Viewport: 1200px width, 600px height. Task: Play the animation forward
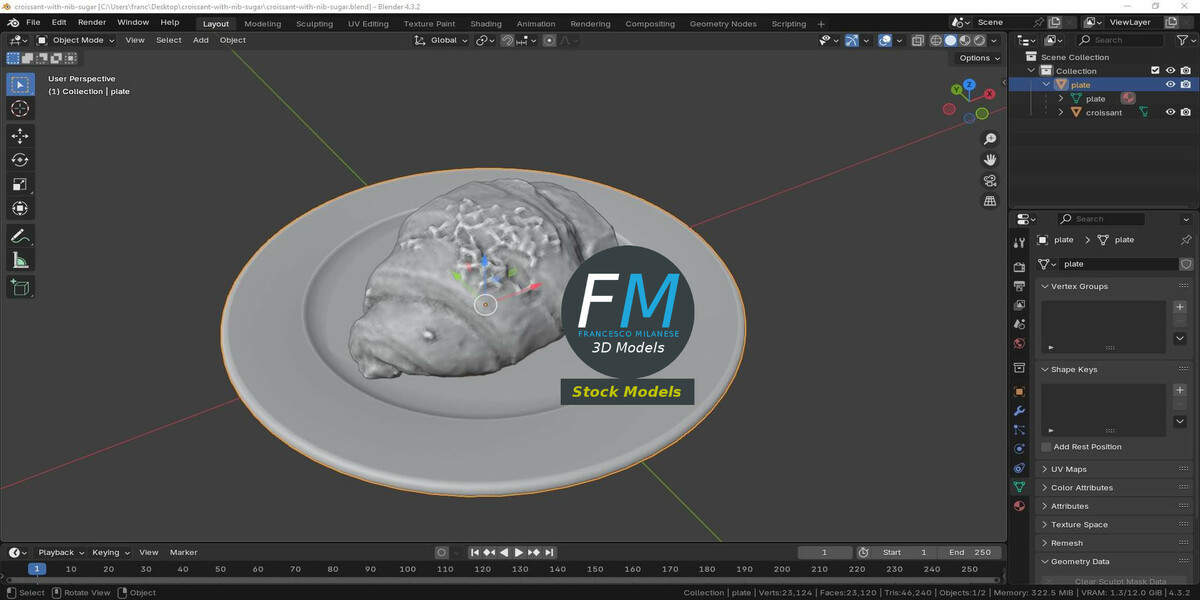point(519,553)
